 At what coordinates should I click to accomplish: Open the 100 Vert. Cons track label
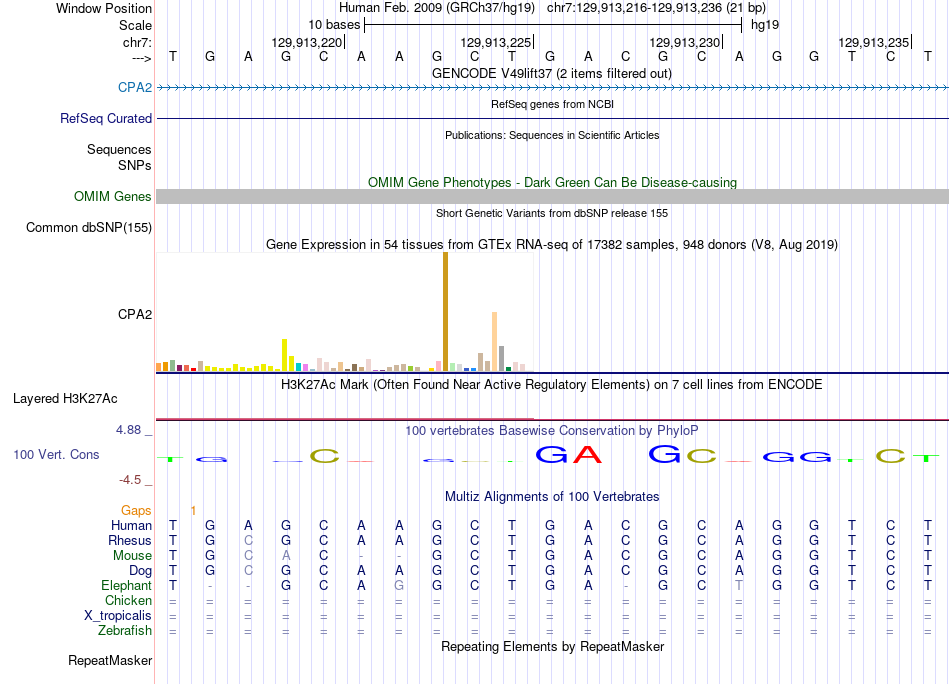click(x=56, y=454)
